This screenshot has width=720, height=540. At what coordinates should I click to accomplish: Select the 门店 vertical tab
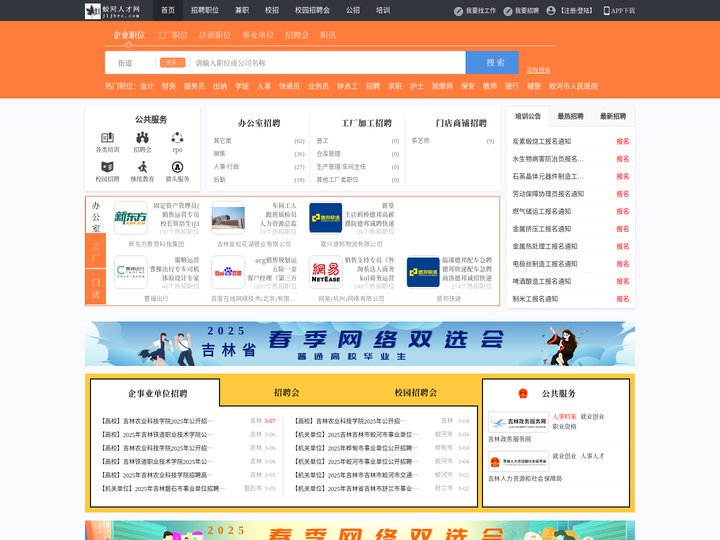click(96, 287)
